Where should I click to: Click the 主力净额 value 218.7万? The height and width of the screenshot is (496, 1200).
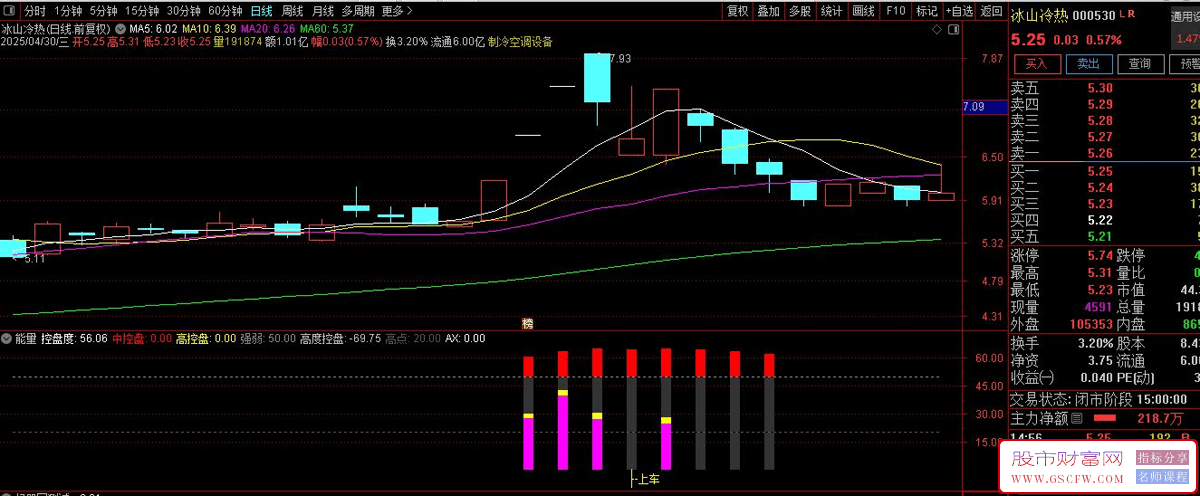pos(1158,417)
